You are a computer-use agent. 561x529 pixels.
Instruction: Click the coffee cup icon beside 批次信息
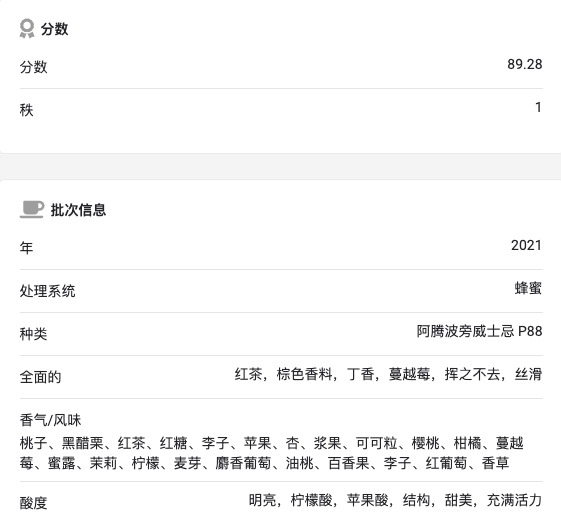click(x=31, y=209)
